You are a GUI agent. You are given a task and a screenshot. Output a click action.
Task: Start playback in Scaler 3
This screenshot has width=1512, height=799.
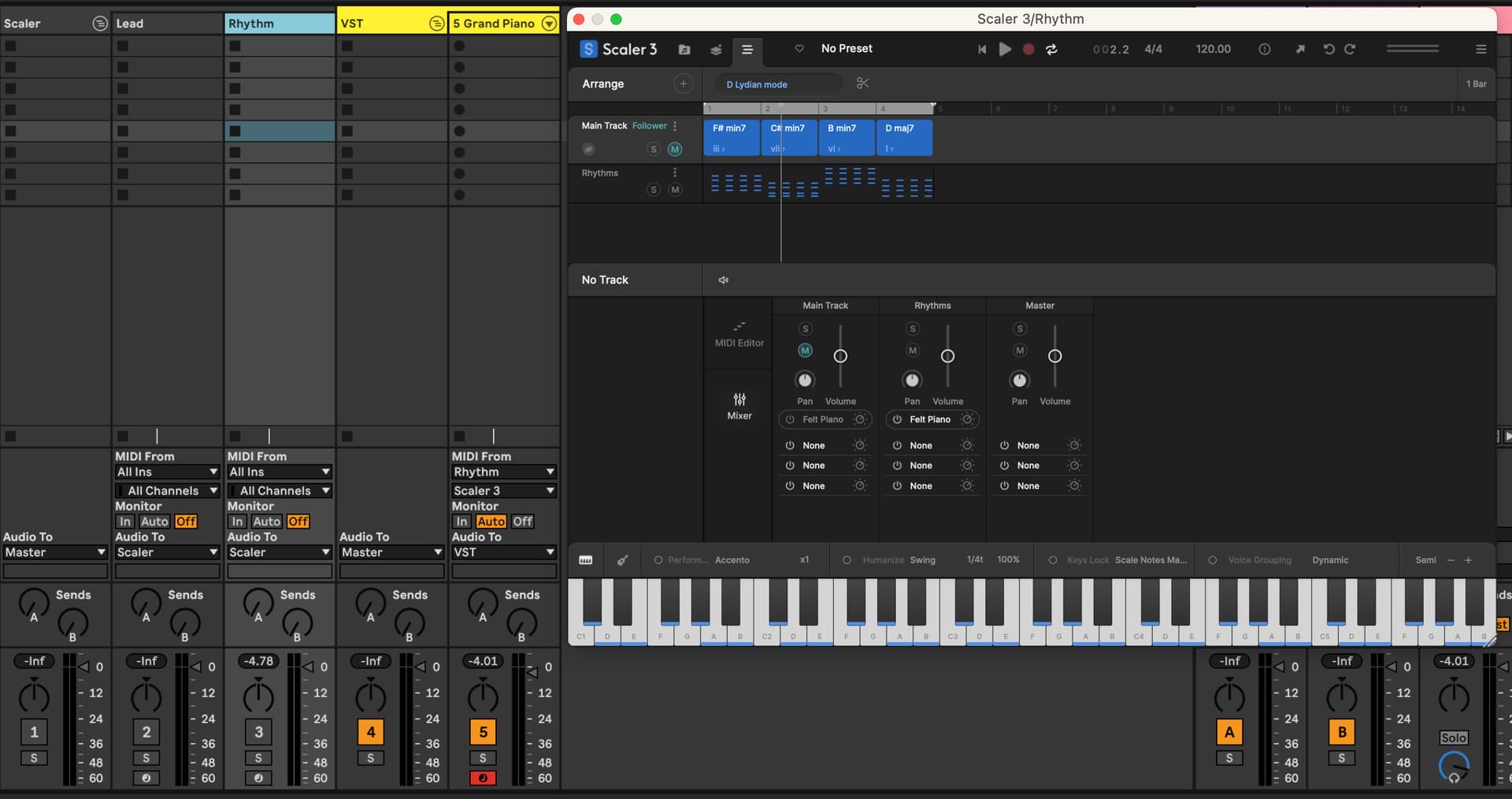click(1005, 49)
